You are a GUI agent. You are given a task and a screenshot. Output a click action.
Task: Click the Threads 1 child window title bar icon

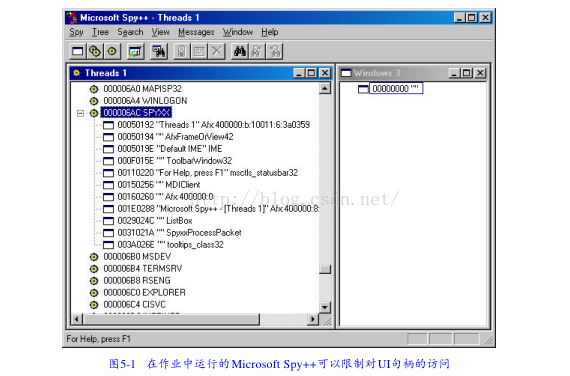77,73
